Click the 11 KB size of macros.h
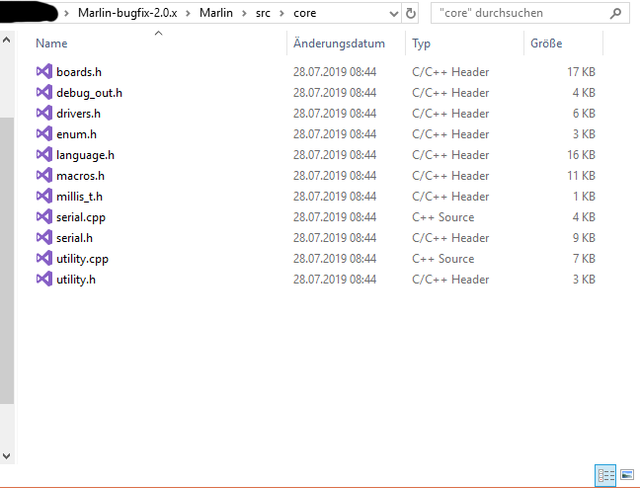 pyautogui.click(x=581, y=175)
